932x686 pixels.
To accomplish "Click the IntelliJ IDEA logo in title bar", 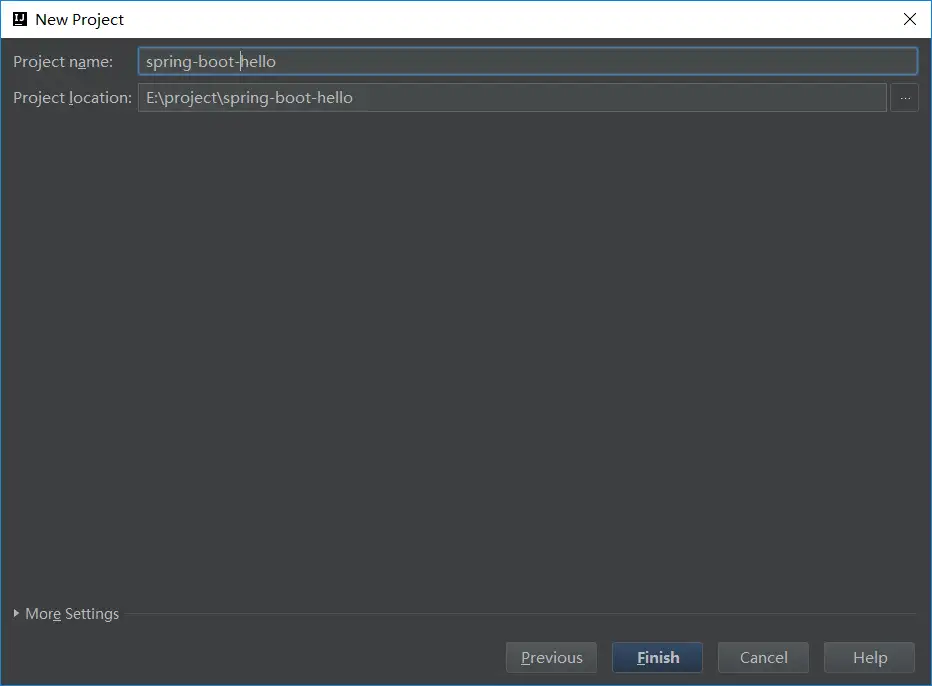I will pyautogui.click(x=19, y=19).
